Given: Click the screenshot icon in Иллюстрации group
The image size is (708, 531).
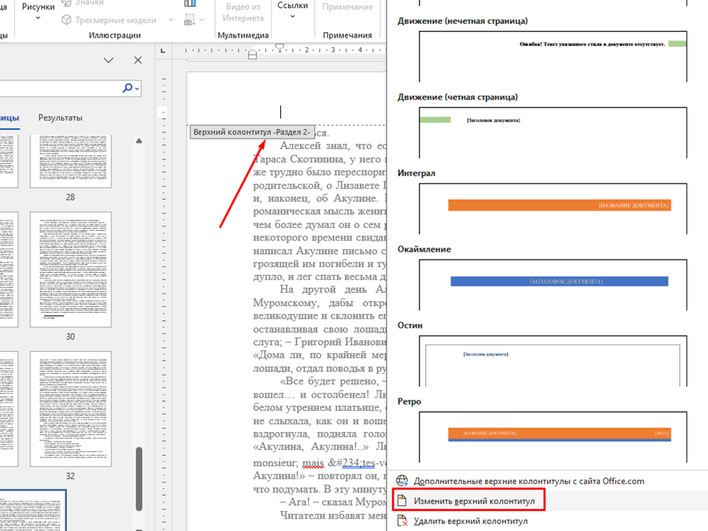Looking at the screenshot, I should click(x=190, y=20).
